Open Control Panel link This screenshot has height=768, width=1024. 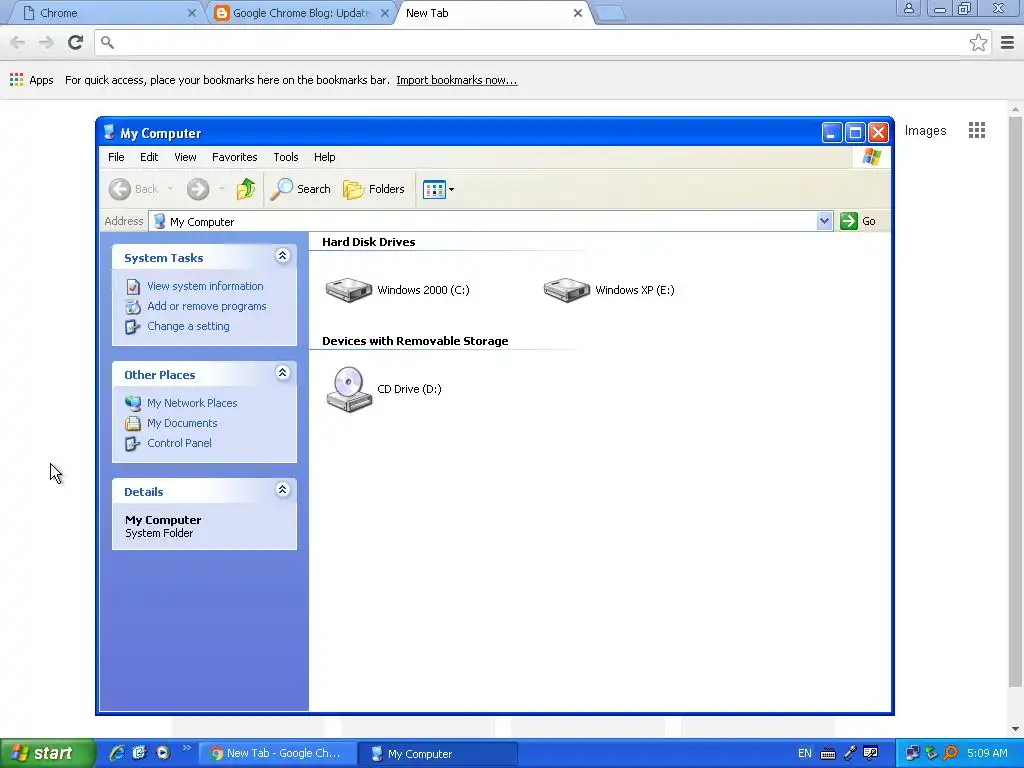(x=180, y=443)
